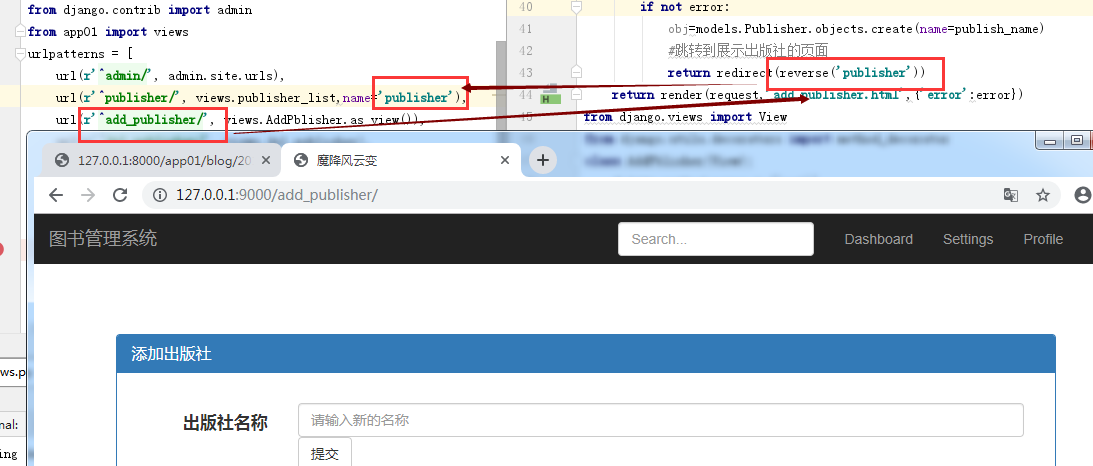Viewport: 1093px width, 466px height.
Task: Bookmark this page with the star icon
Action: tap(1043, 195)
